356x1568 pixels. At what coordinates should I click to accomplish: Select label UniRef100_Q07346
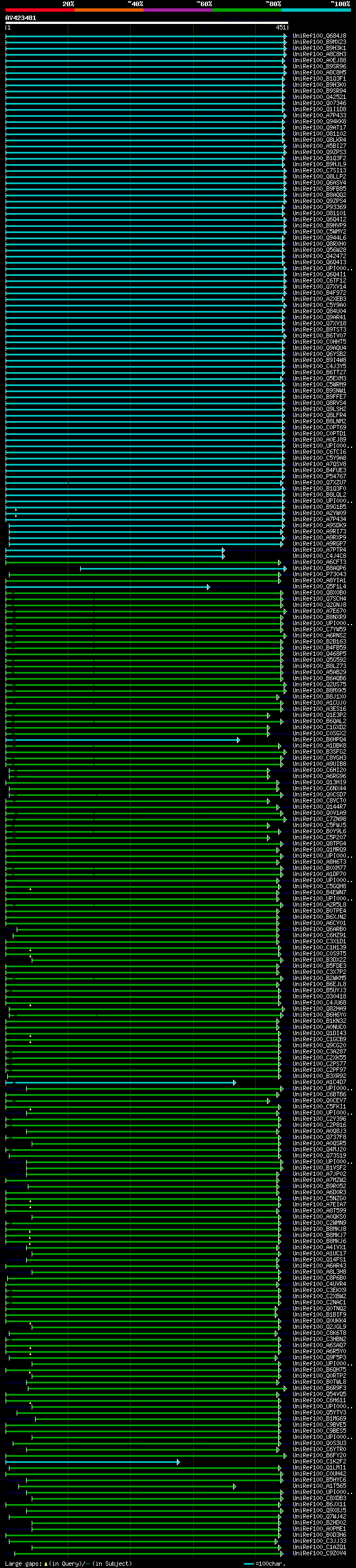pyautogui.click(x=319, y=103)
